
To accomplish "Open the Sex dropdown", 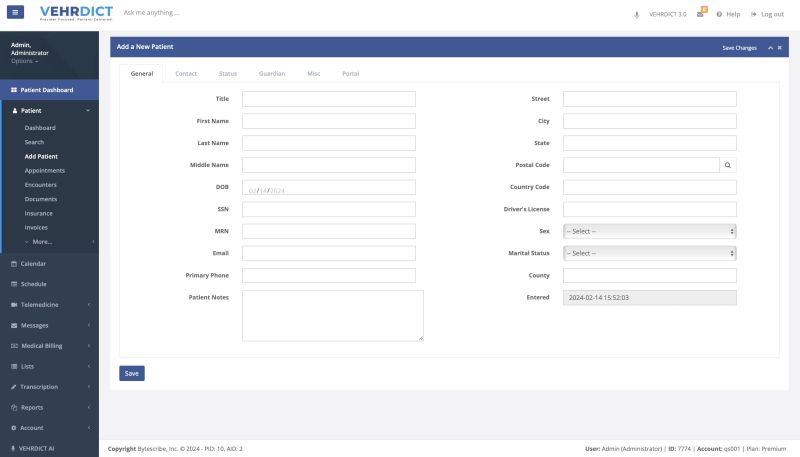I will (x=649, y=231).
